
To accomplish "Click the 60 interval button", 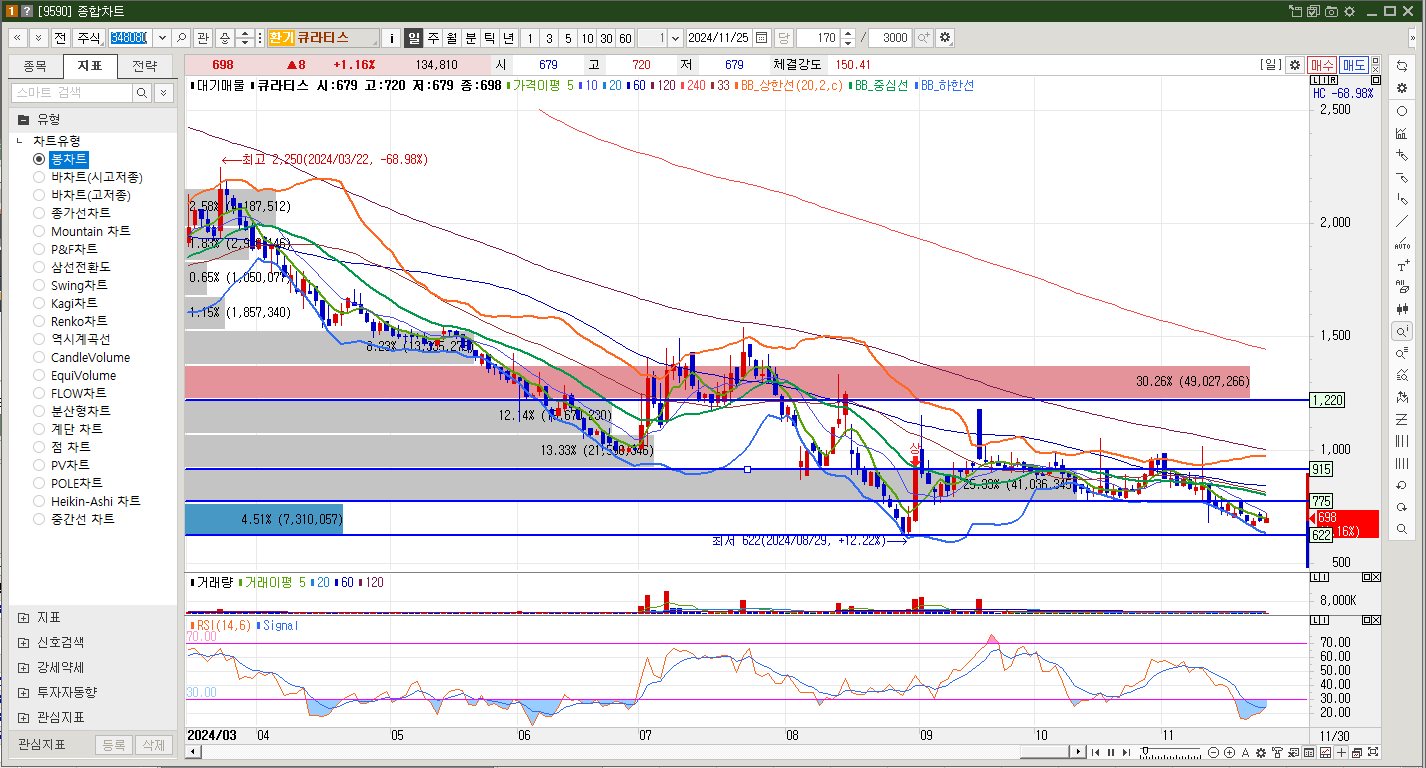I will 625,37.
